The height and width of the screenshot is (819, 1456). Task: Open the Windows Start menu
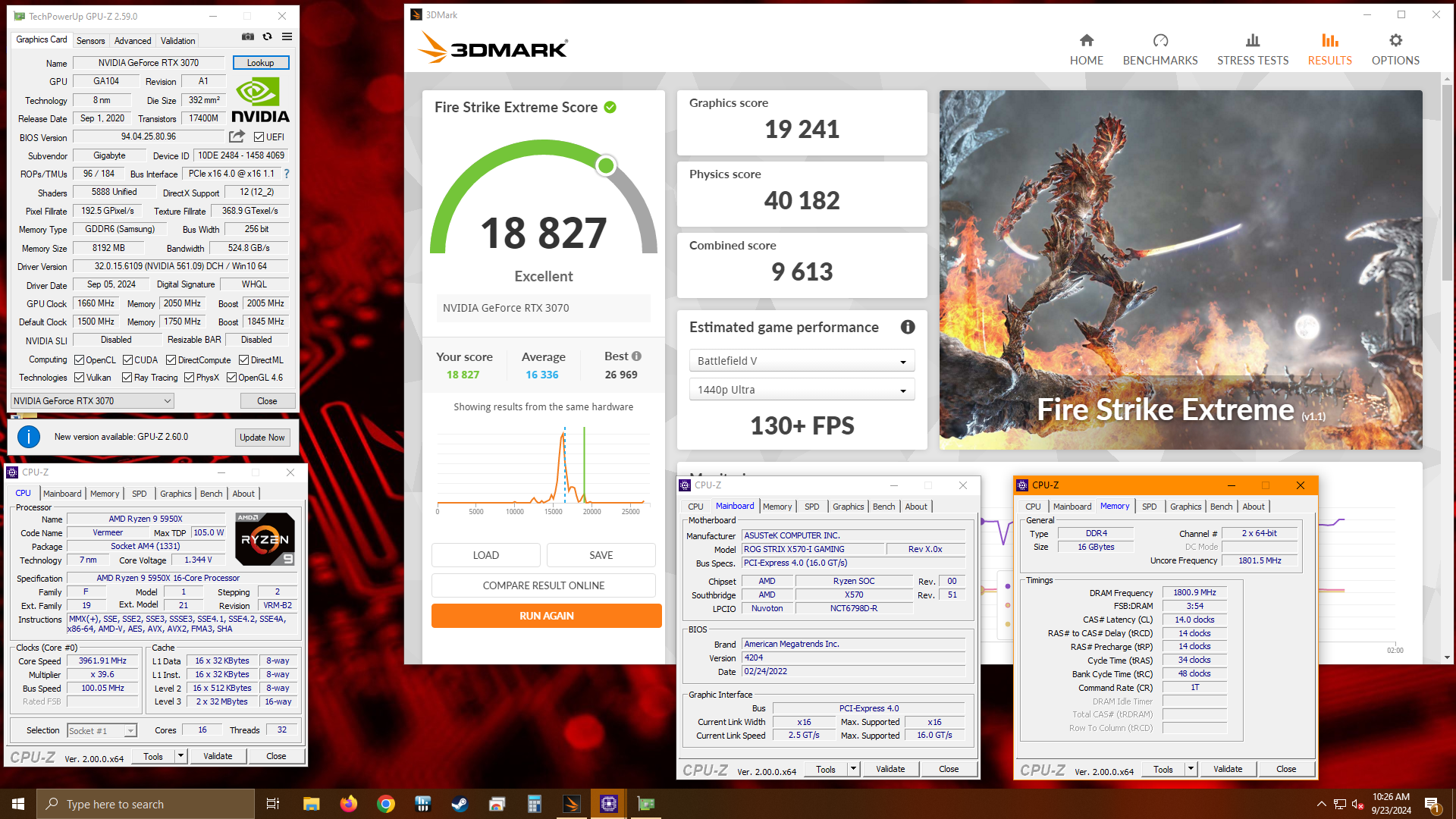(x=18, y=804)
